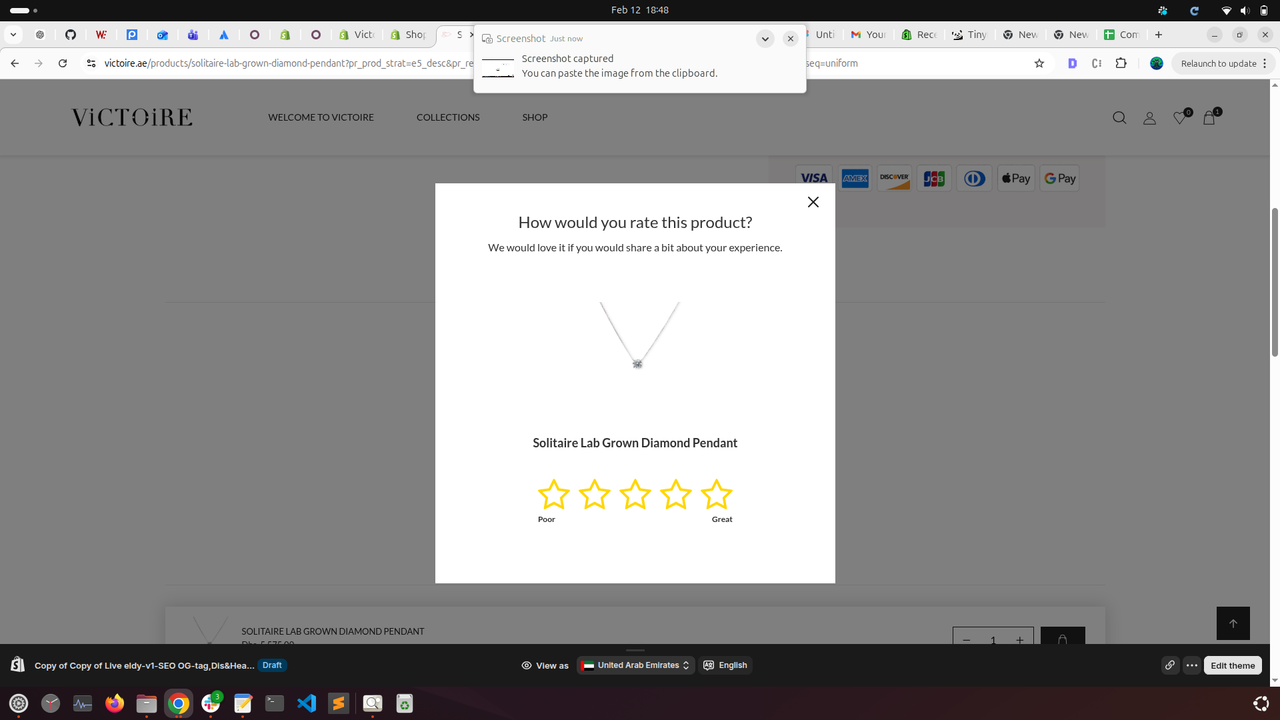Close the product rating popup

click(813, 202)
